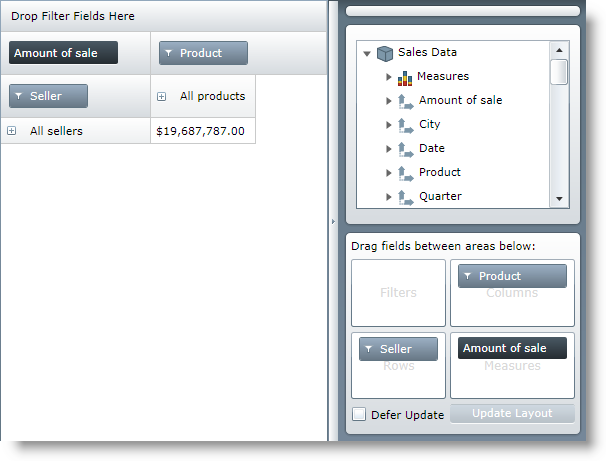Expand the All products column

[x=161, y=97]
